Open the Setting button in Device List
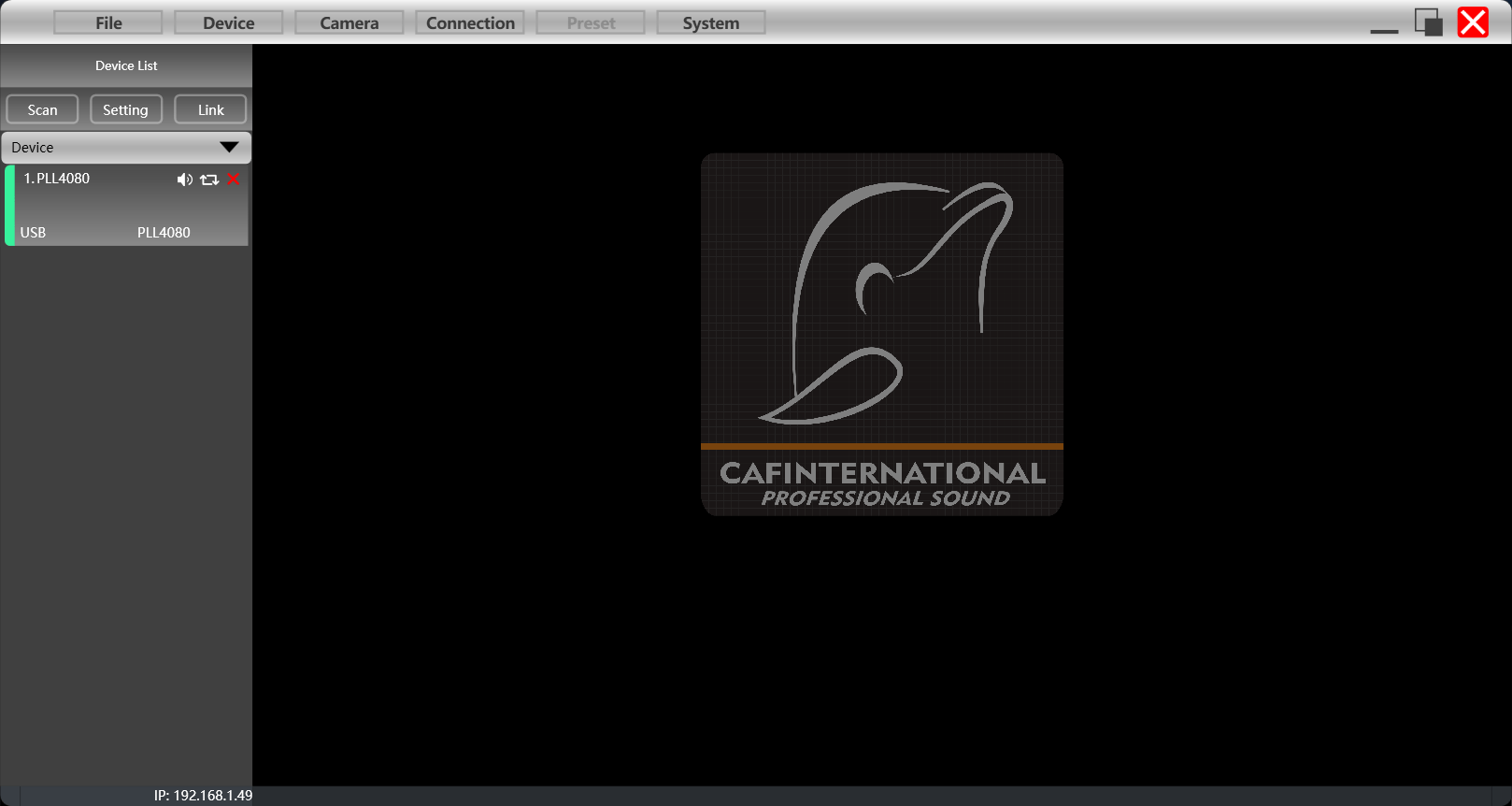The width and height of the screenshot is (1512, 806). pos(125,110)
